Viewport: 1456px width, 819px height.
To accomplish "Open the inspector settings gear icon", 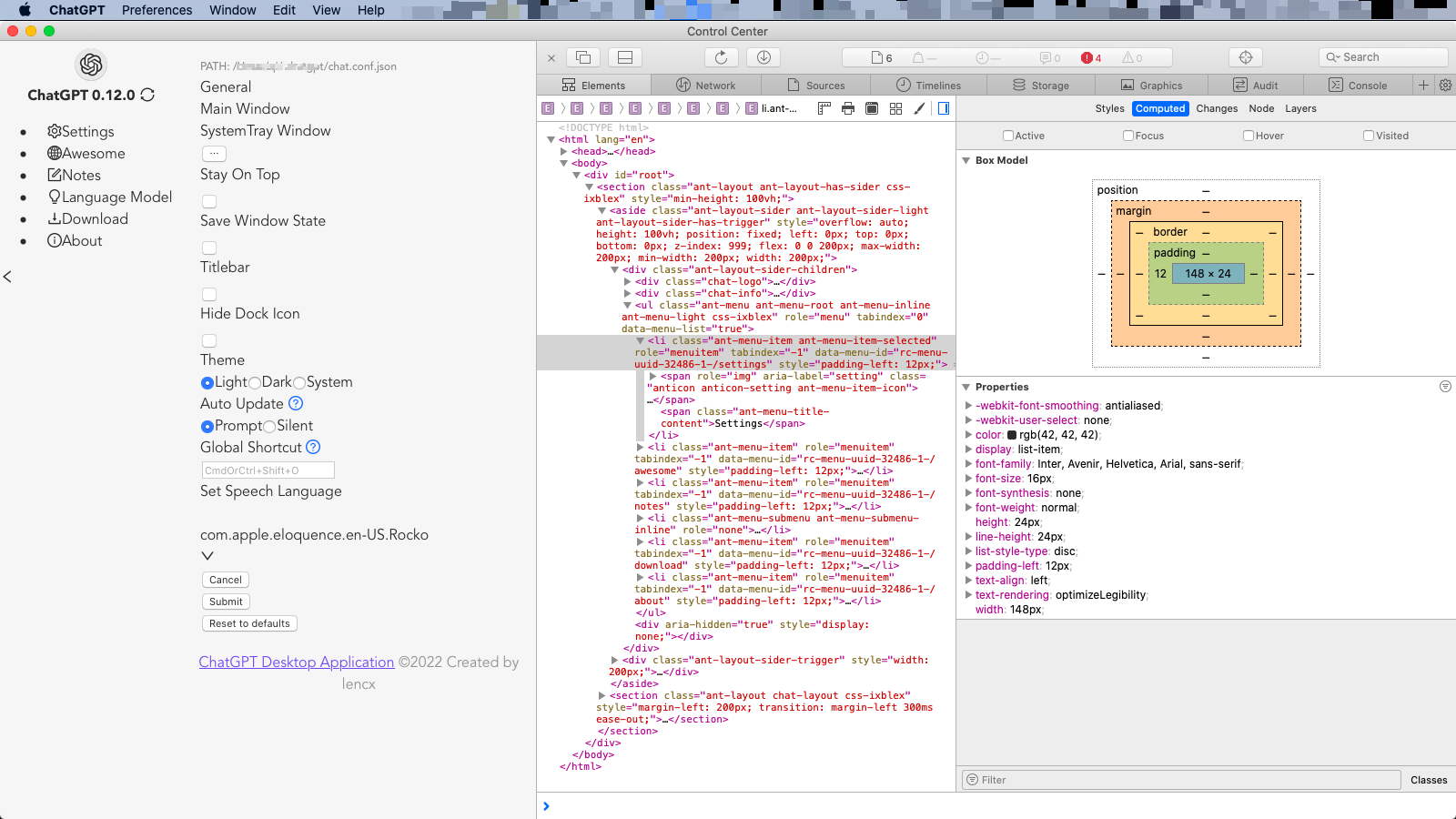I will [x=1445, y=85].
